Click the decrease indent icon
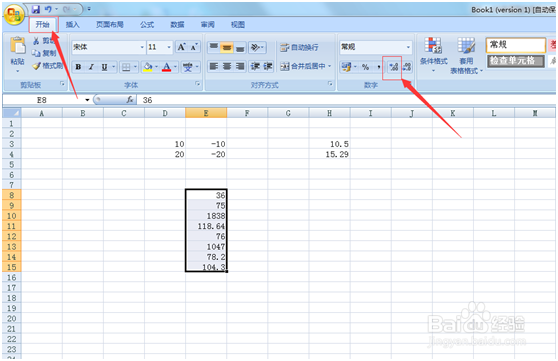The image size is (558, 361). point(255,66)
